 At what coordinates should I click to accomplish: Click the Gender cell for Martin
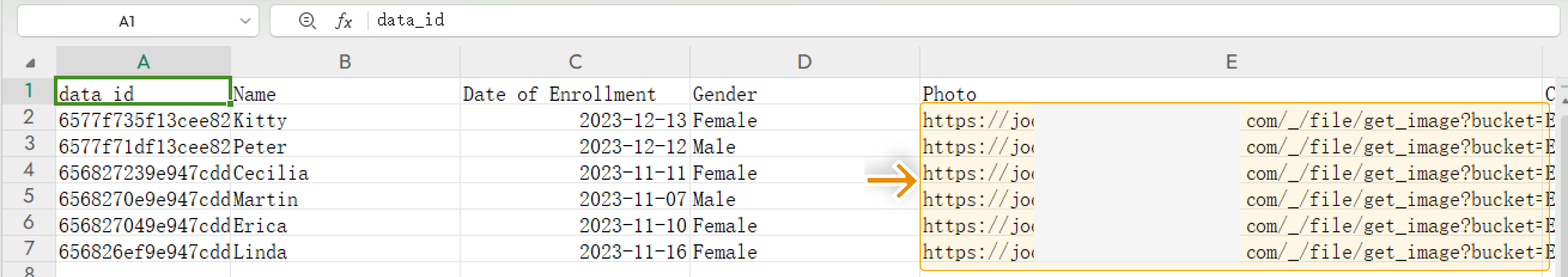[x=804, y=199]
